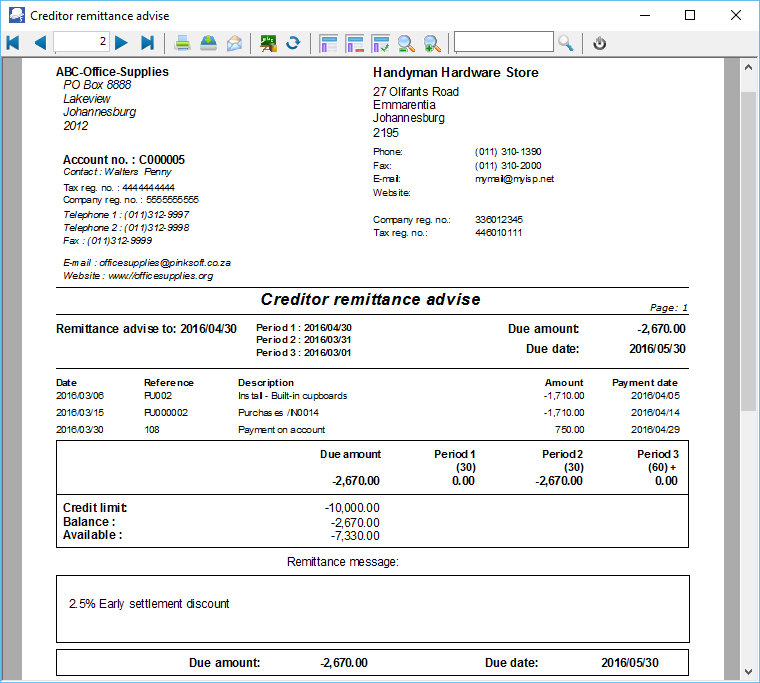760x683 pixels.
Task: Click the find magnifier button beside search box
Action: pos(566,43)
